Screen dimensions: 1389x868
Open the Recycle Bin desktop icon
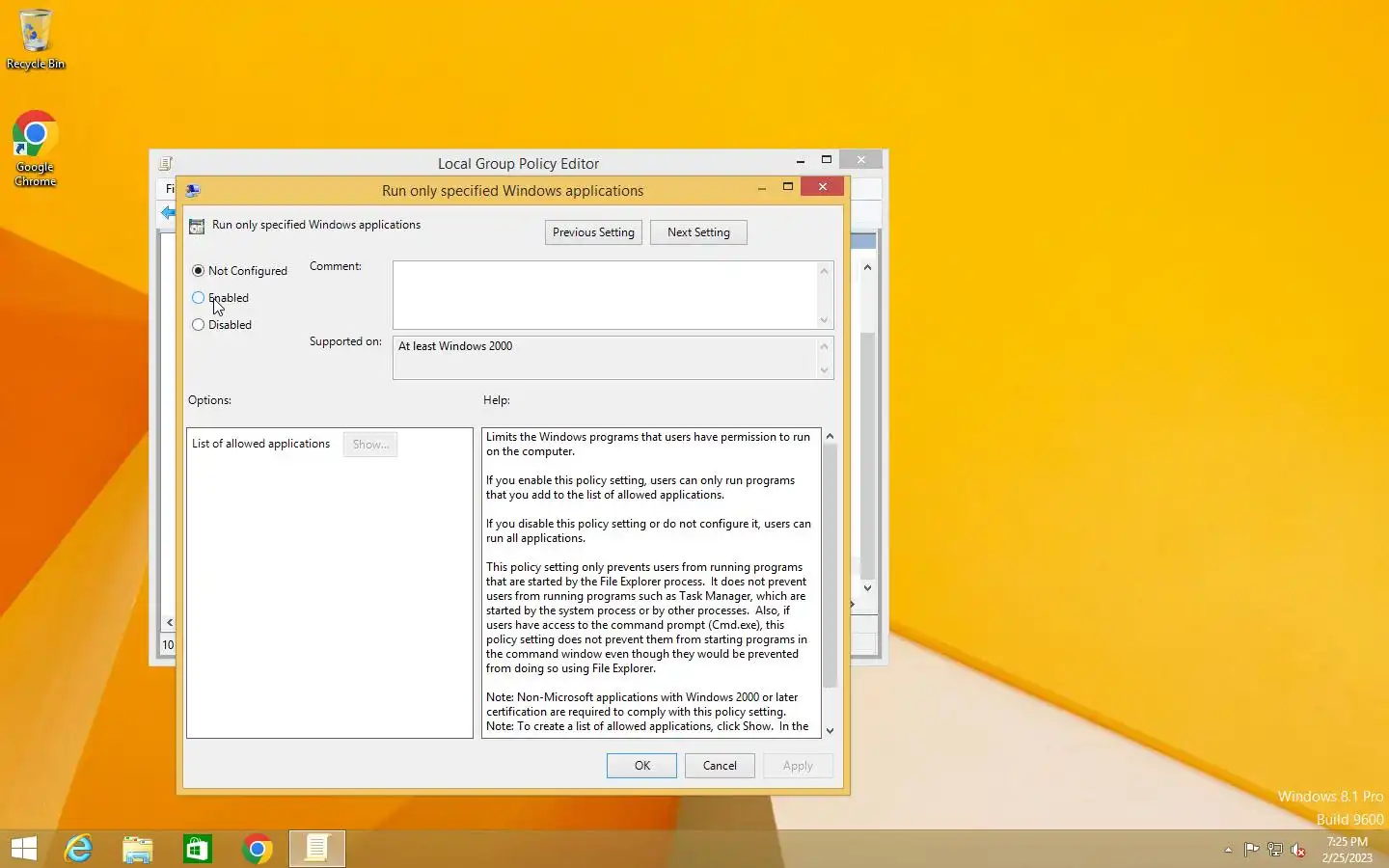pyautogui.click(x=36, y=40)
